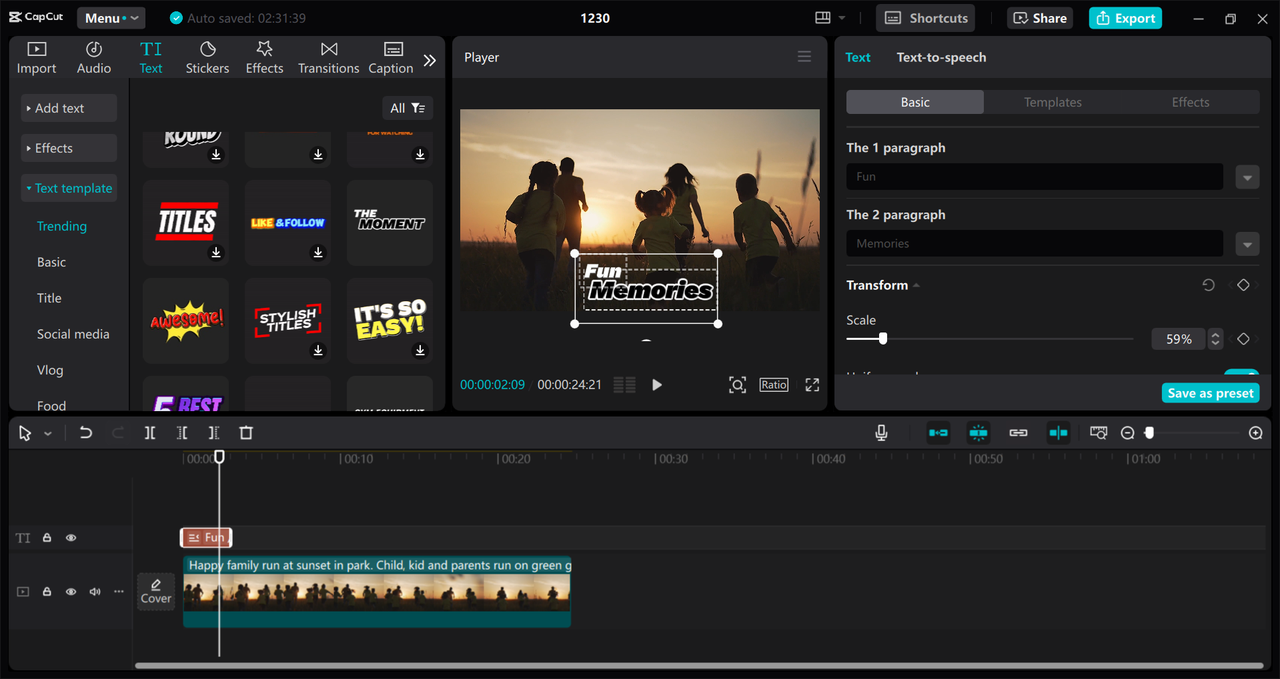Collapse the Transform section
1280x679 pixels.
click(x=916, y=285)
